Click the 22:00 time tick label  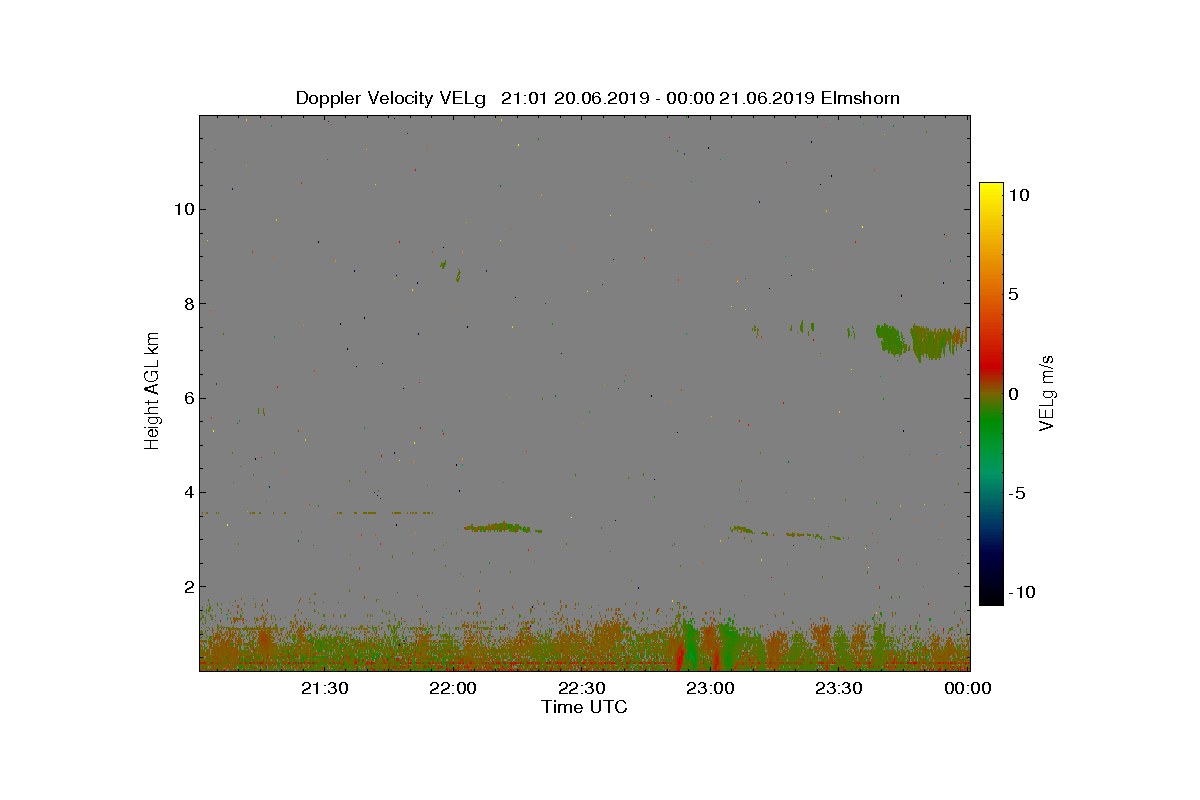pyautogui.click(x=453, y=688)
